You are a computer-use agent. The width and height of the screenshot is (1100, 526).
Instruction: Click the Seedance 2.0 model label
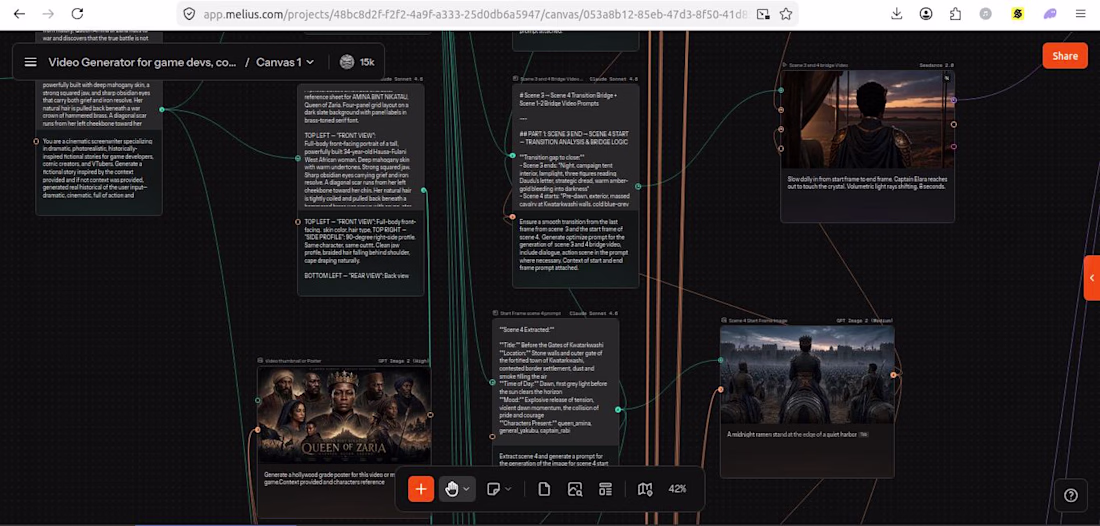[x=937, y=65]
